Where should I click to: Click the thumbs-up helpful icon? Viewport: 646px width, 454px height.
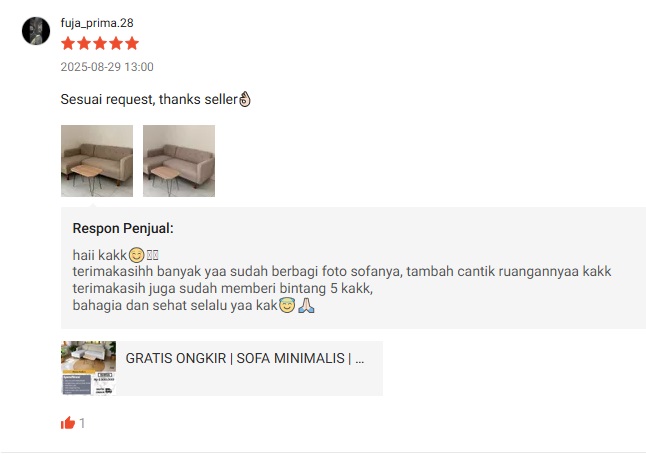pyautogui.click(x=68, y=423)
